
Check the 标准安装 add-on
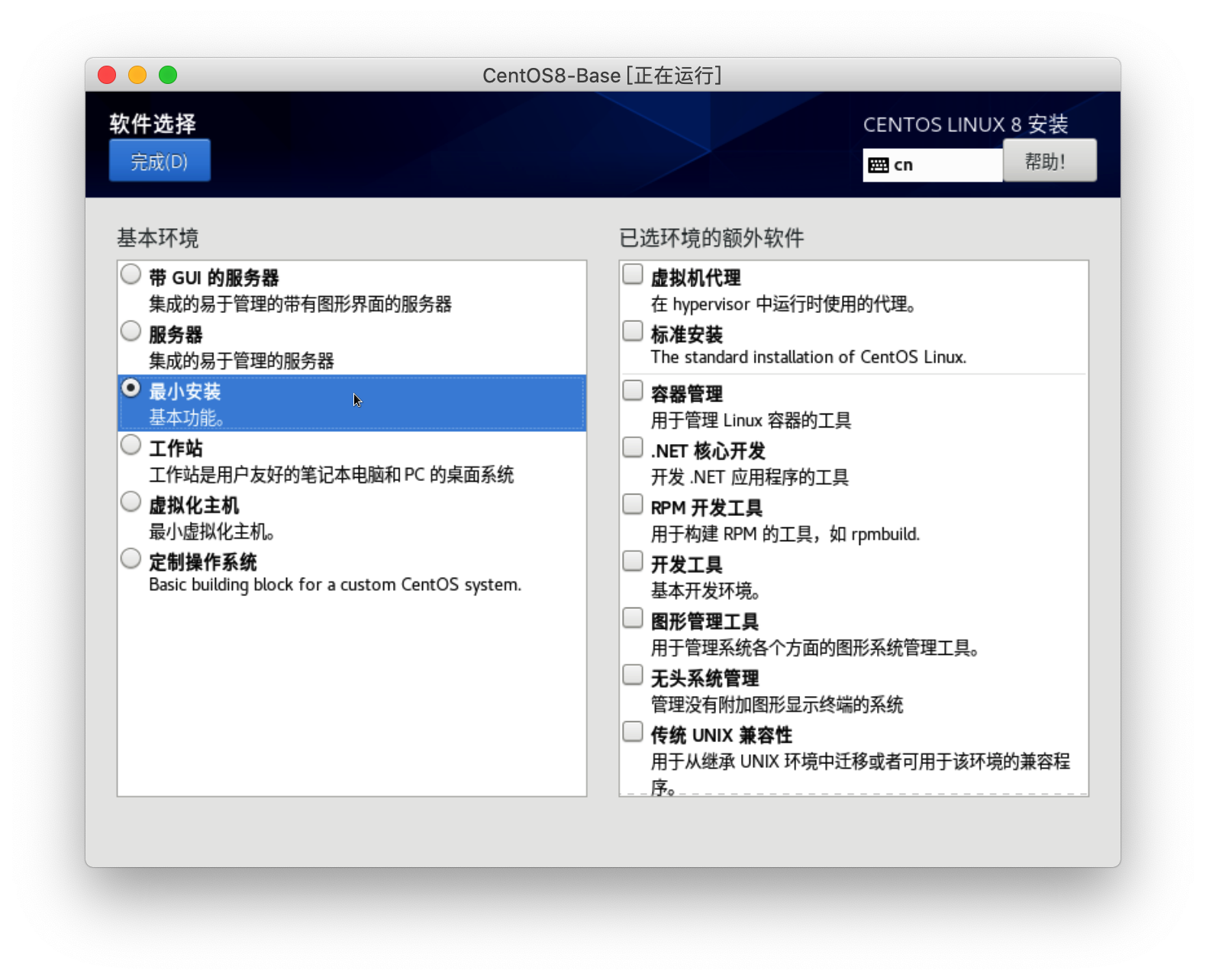pyautogui.click(x=633, y=331)
